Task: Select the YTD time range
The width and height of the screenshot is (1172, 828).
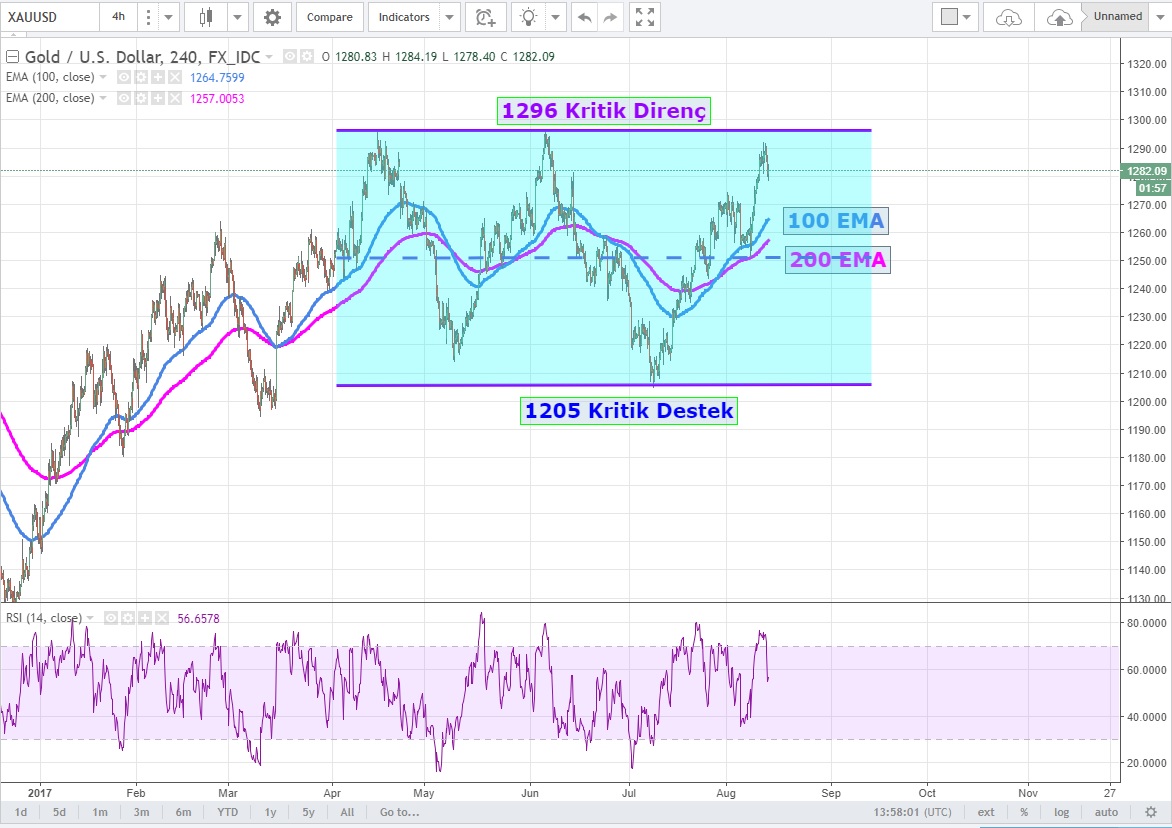Action: point(227,812)
